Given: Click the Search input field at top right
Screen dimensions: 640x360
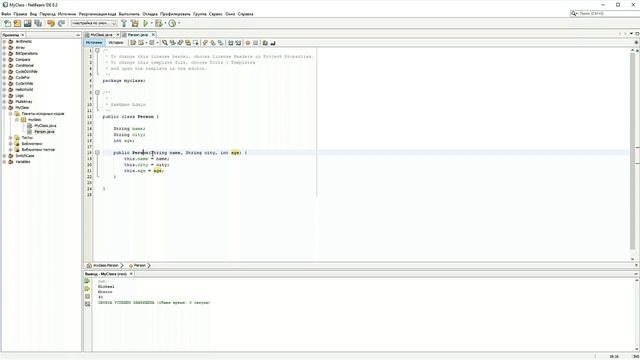Looking at the screenshot, I should click(x=605, y=13).
